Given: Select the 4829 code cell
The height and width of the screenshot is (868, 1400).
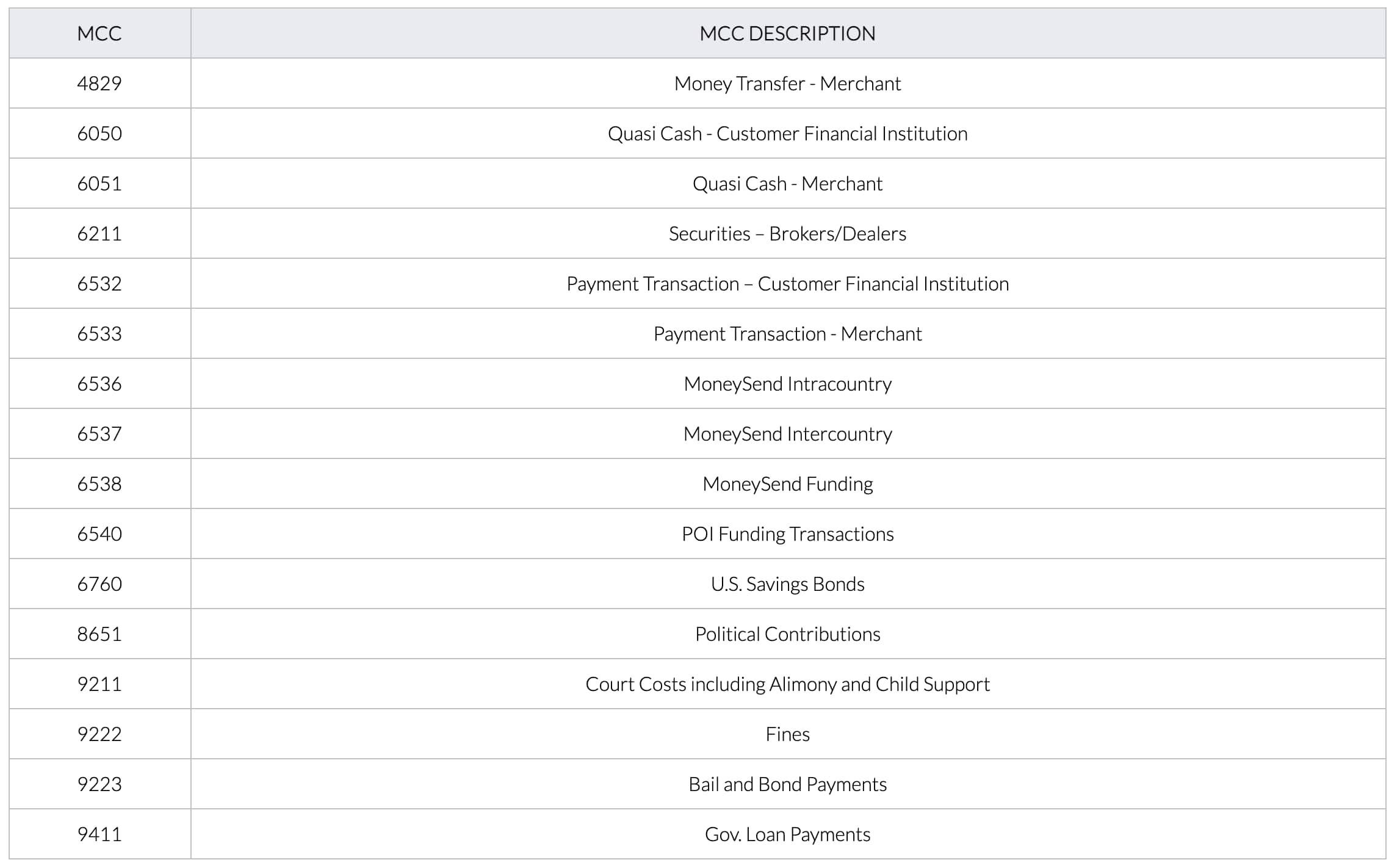Looking at the screenshot, I should point(99,84).
